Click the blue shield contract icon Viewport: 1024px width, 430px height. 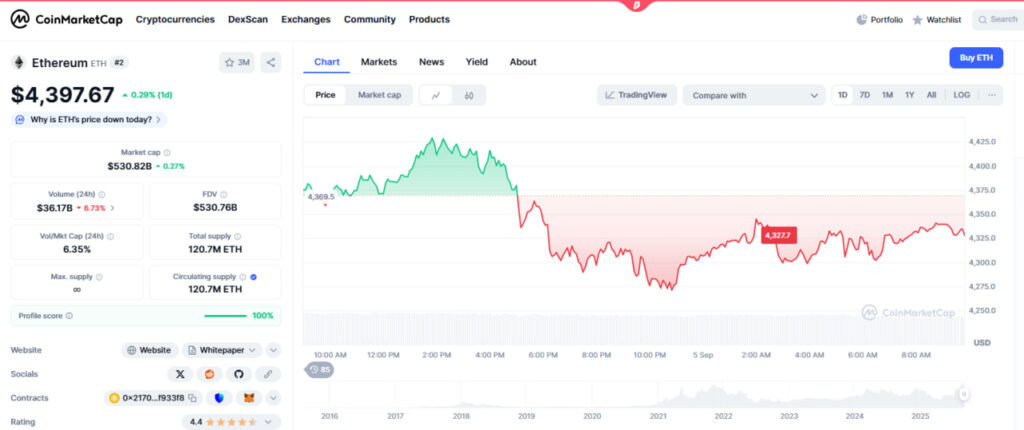point(219,397)
